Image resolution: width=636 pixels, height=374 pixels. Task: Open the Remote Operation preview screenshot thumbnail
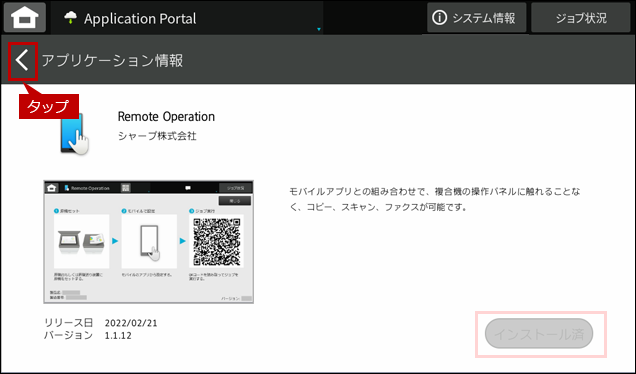[148, 242]
